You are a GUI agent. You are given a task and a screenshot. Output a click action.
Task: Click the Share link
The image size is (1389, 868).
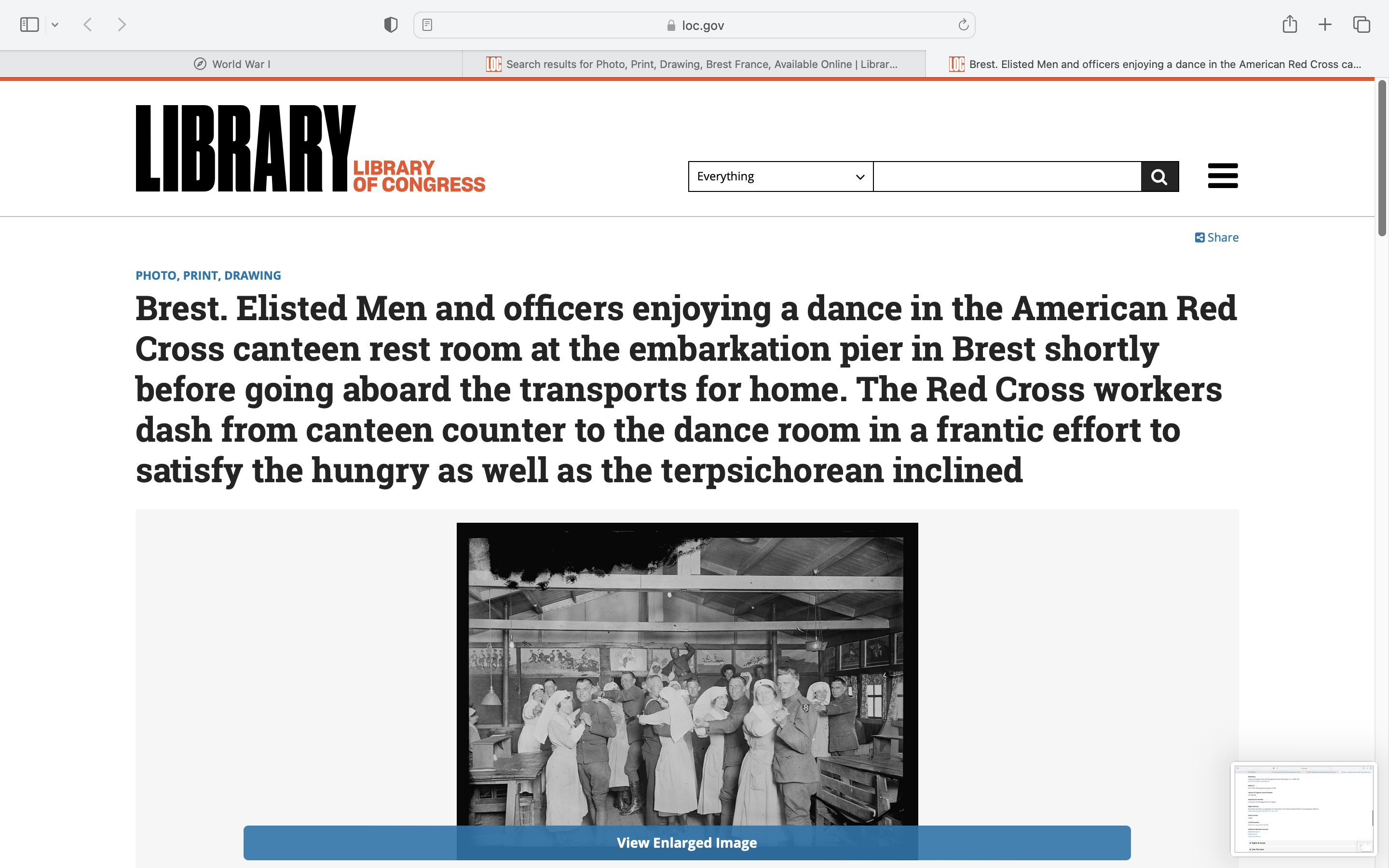click(x=1217, y=238)
